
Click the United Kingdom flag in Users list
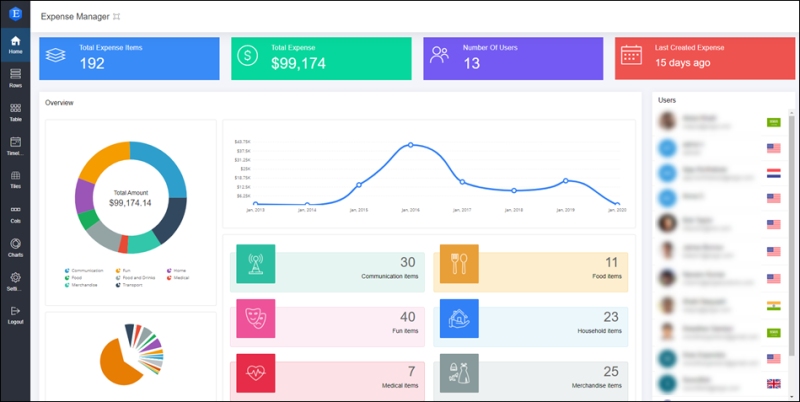coord(773,384)
